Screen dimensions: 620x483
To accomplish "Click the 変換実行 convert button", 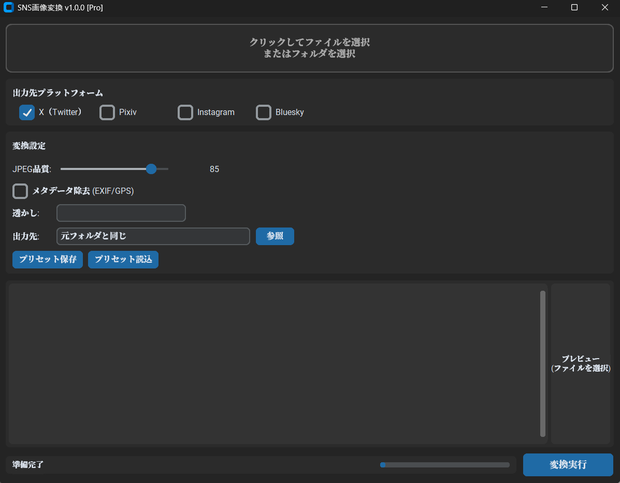I will (x=568, y=464).
